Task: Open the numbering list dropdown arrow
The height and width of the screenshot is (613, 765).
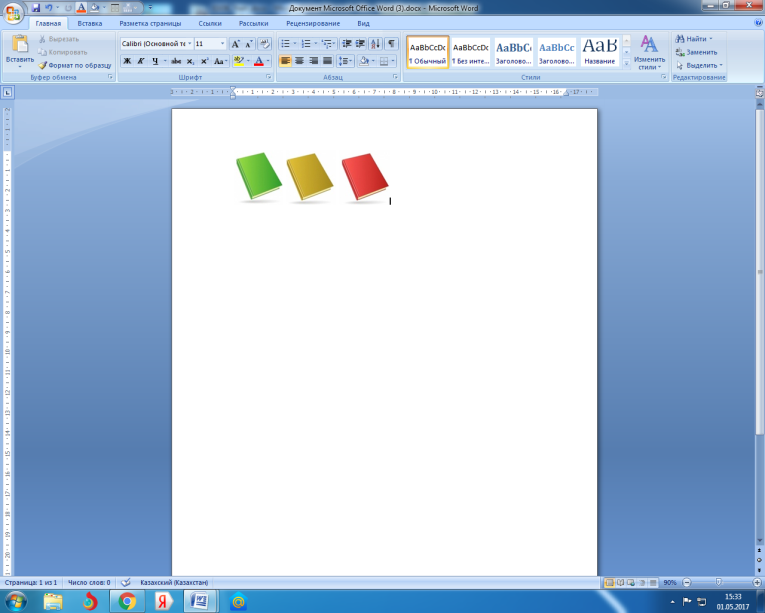Action: 316,44
